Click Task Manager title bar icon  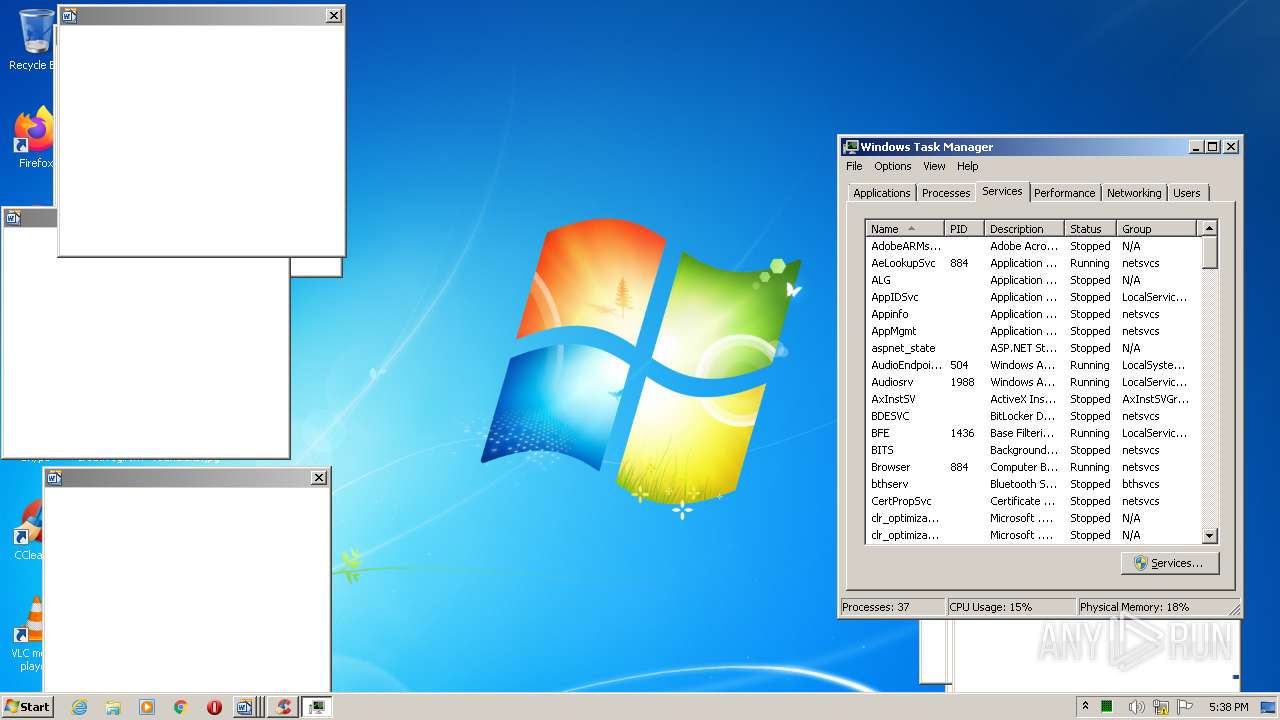pyautogui.click(x=850, y=147)
